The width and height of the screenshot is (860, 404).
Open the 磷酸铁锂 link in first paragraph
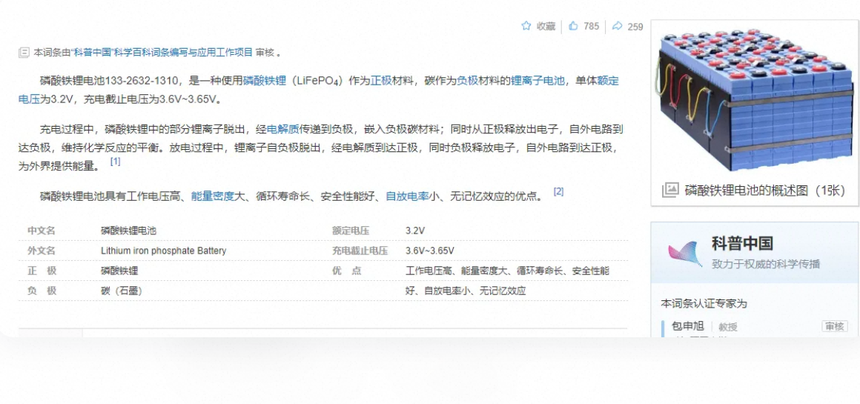pyautogui.click(x=264, y=81)
